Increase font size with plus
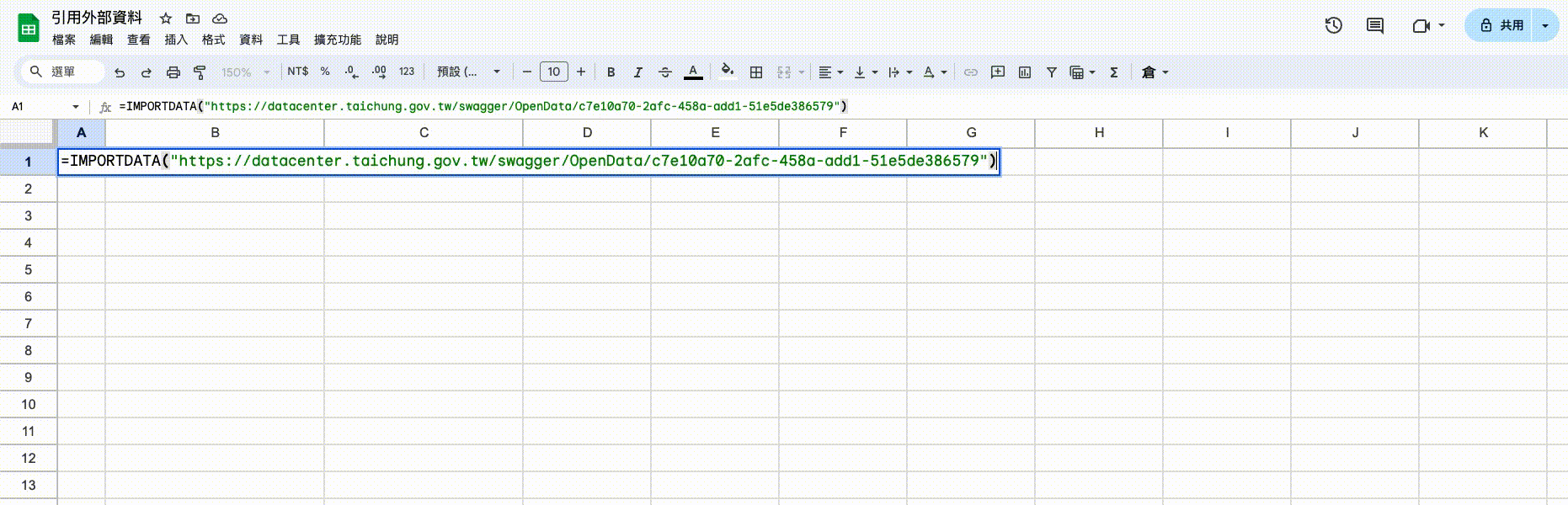 (581, 72)
